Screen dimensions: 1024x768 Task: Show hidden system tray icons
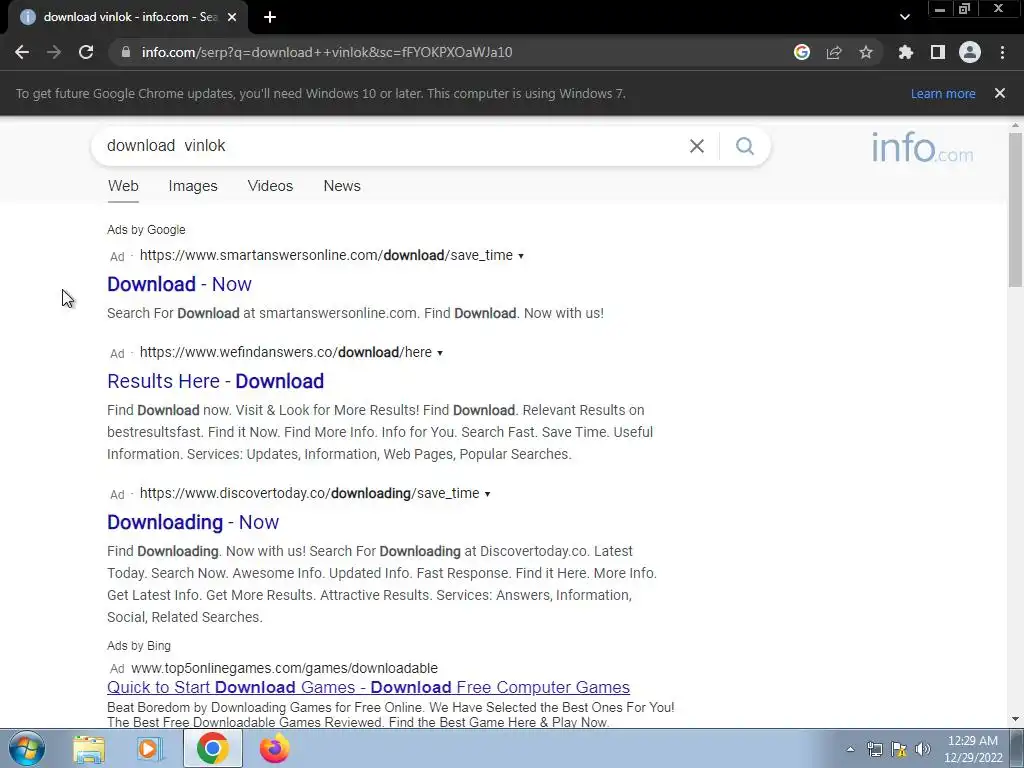click(850, 749)
